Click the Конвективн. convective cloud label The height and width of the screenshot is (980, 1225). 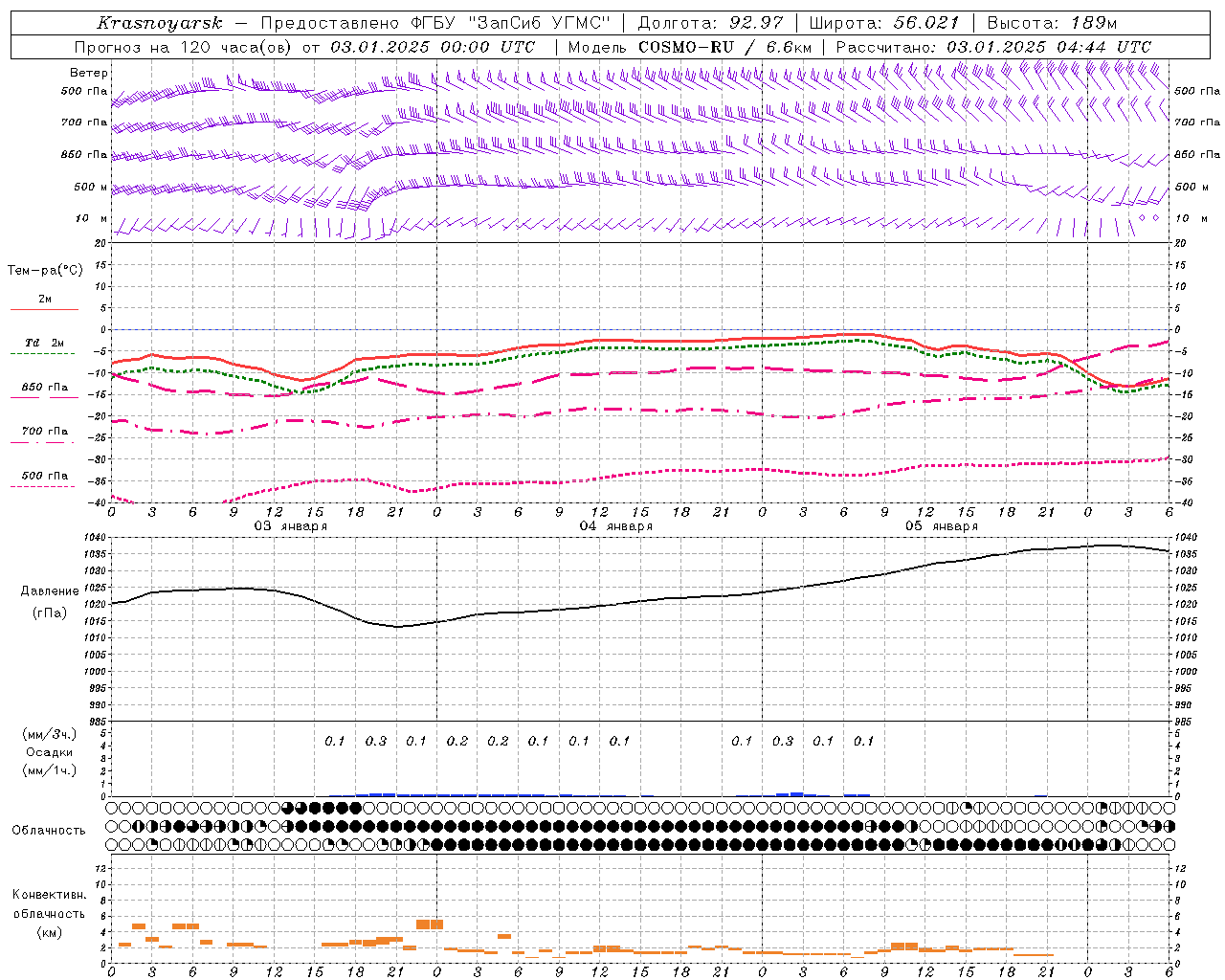tap(49, 895)
